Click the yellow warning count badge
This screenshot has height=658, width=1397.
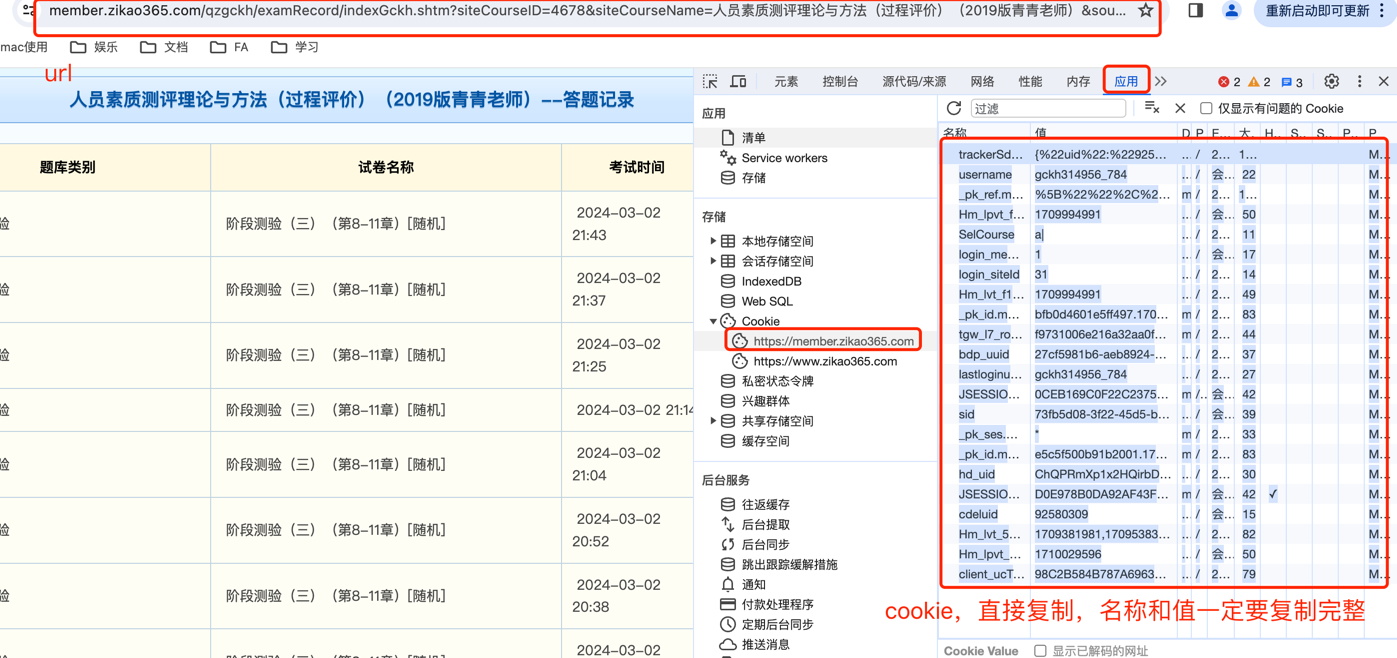click(x=1259, y=82)
